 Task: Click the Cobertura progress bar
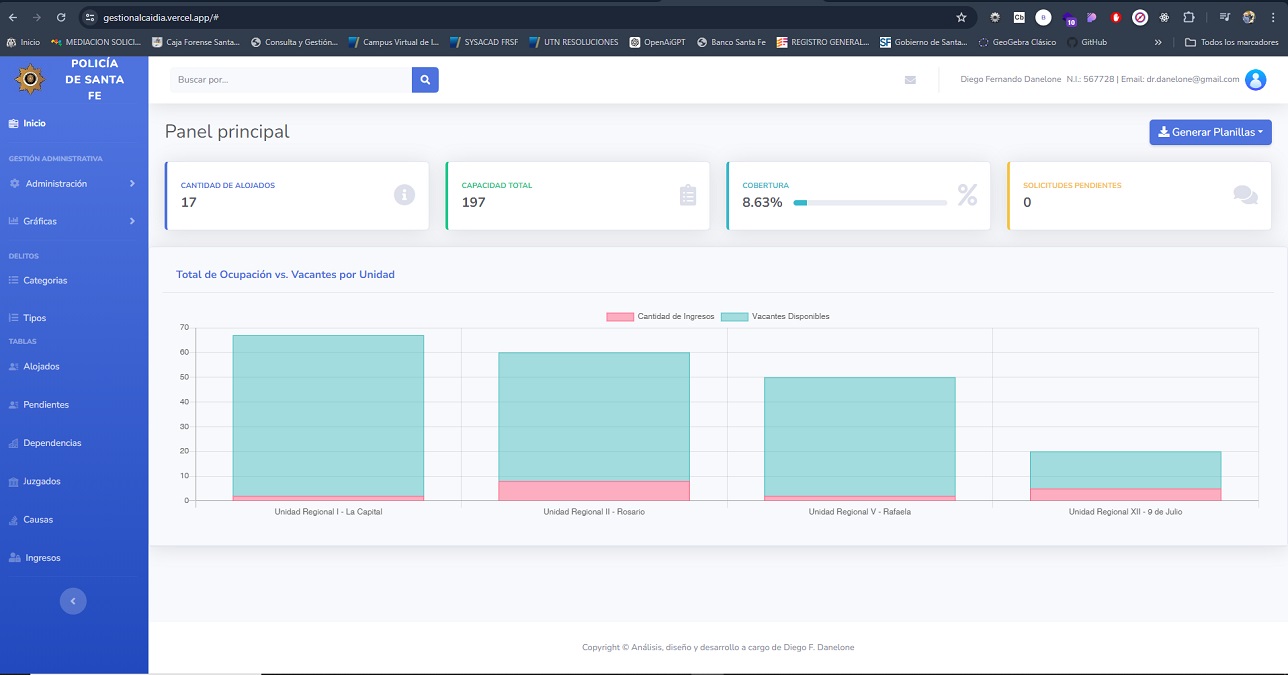point(869,202)
